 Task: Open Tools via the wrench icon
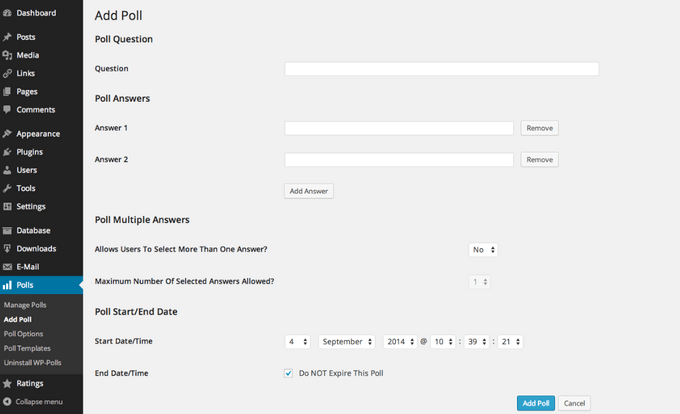point(8,188)
